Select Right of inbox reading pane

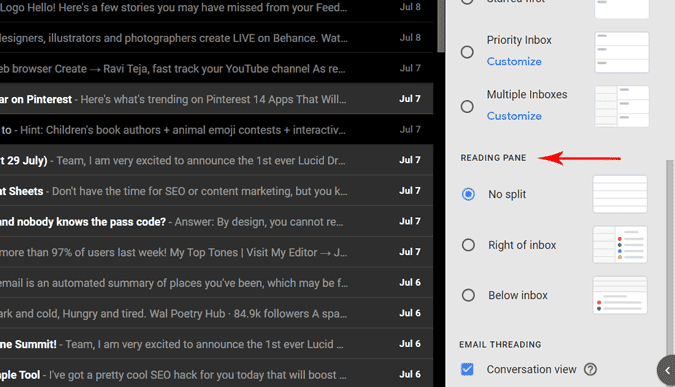point(468,245)
